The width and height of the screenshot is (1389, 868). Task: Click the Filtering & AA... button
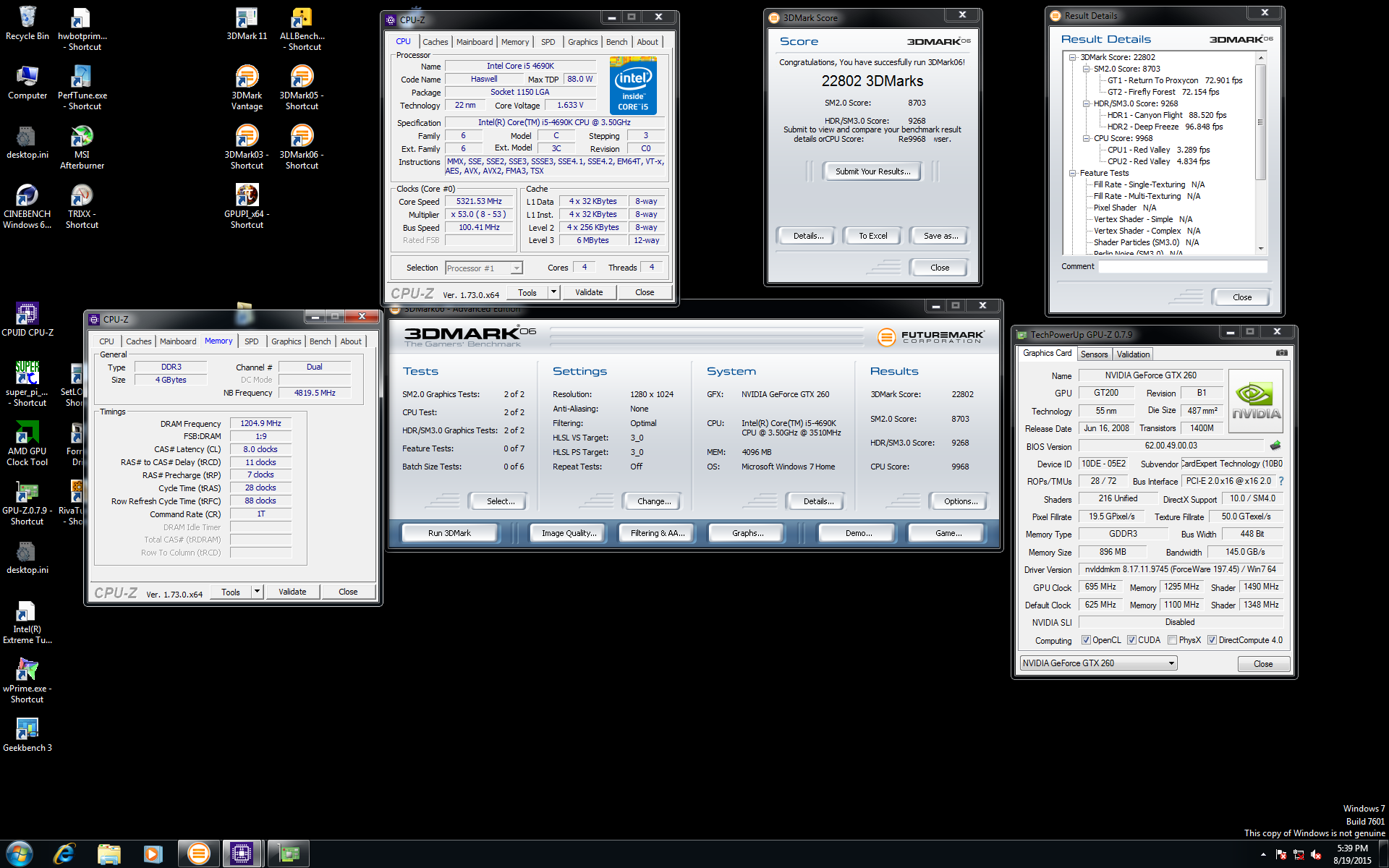tap(657, 533)
